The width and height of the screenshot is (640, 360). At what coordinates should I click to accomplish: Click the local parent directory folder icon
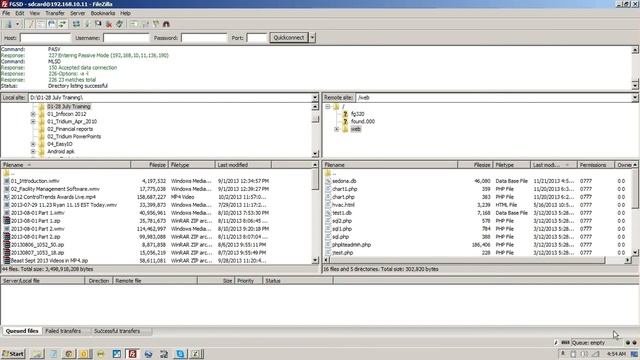pyautogui.click(x=7, y=173)
